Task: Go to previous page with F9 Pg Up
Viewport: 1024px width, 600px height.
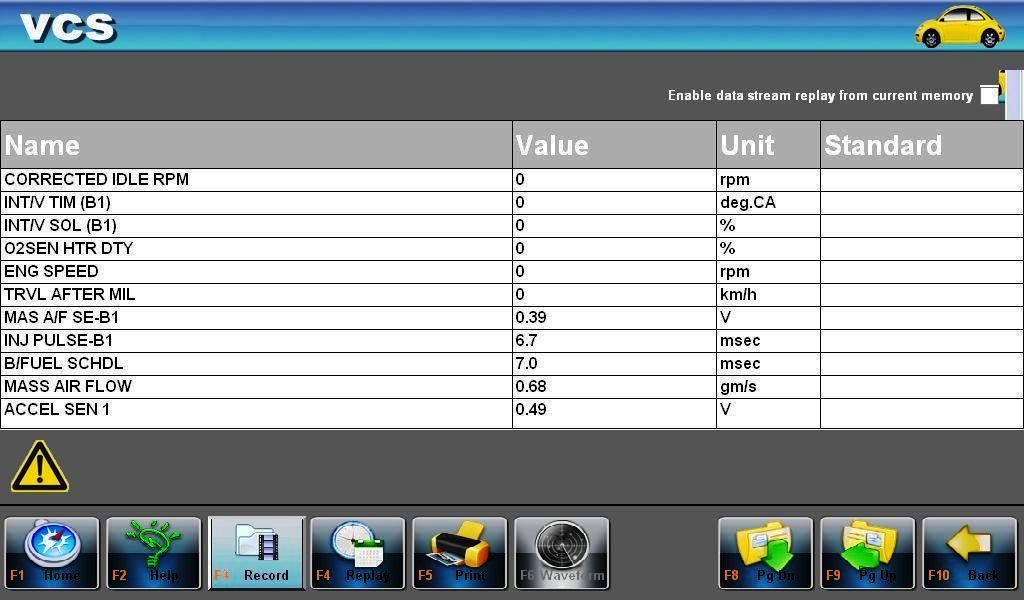Action: click(x=867, y=553)
